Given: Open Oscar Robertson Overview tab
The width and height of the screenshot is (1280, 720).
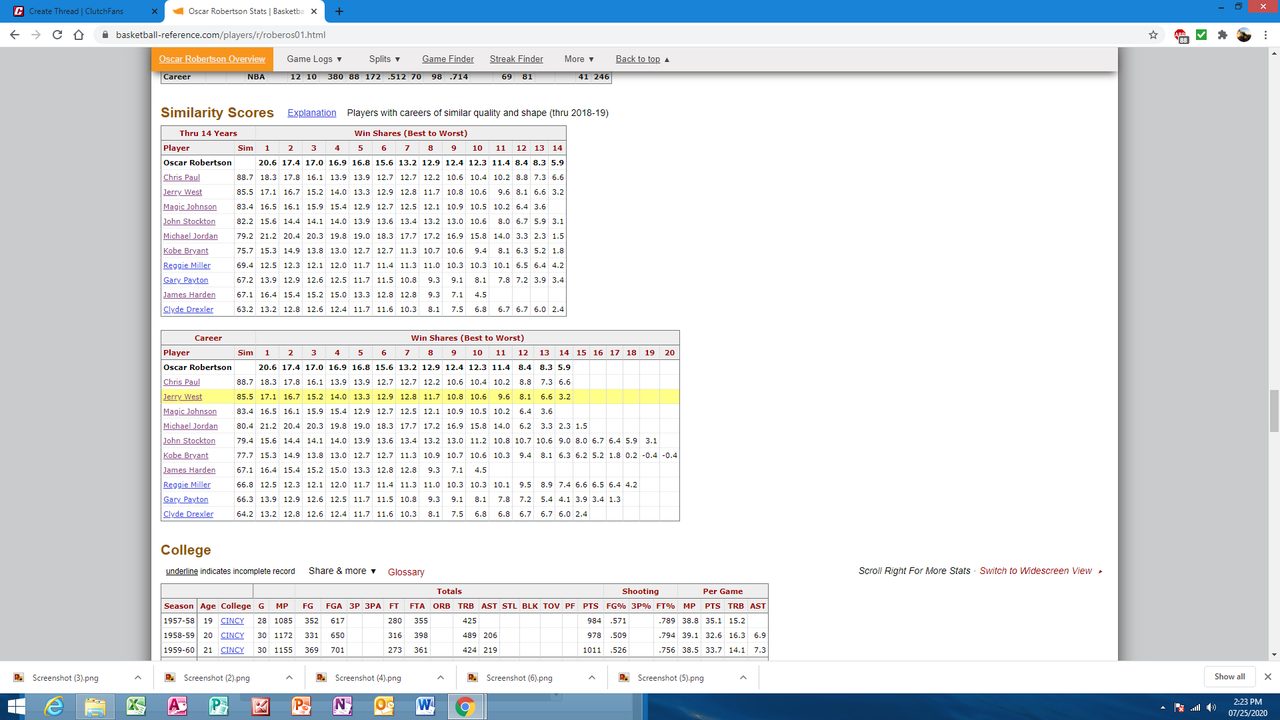Looking at the screenshot, I should click(x=212, y=59).
